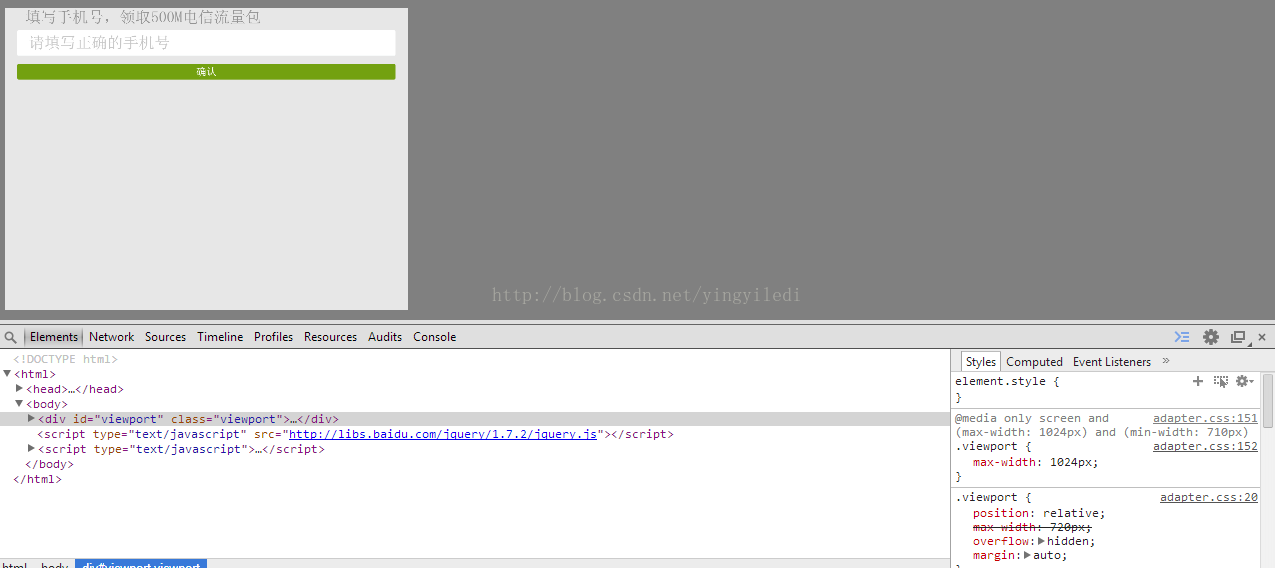Show the console drawer icon
The height and width of the screenshot is (568, 1275).
coord(1182,337)
